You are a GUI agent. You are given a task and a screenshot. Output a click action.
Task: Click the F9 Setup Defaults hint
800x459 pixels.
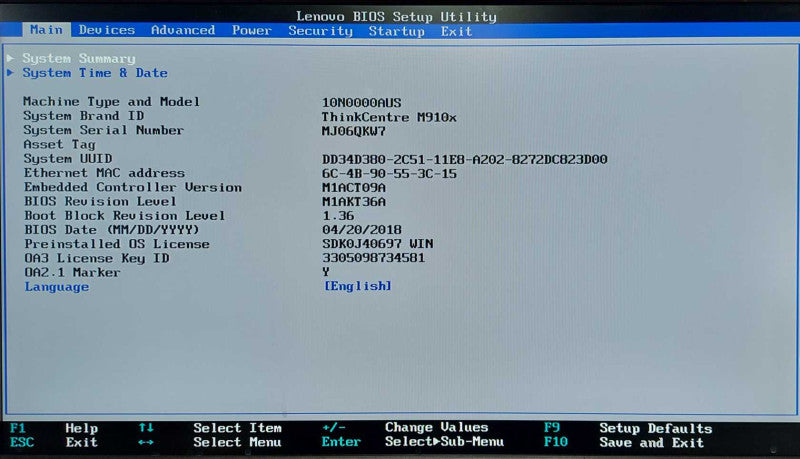[628, 428]
